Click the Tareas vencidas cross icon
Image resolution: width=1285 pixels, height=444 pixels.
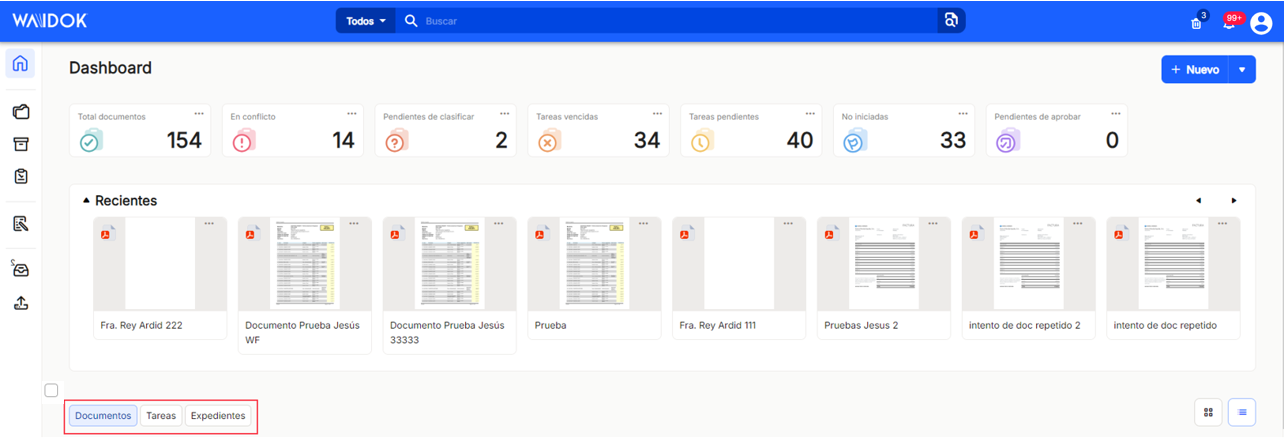point(548,141)
